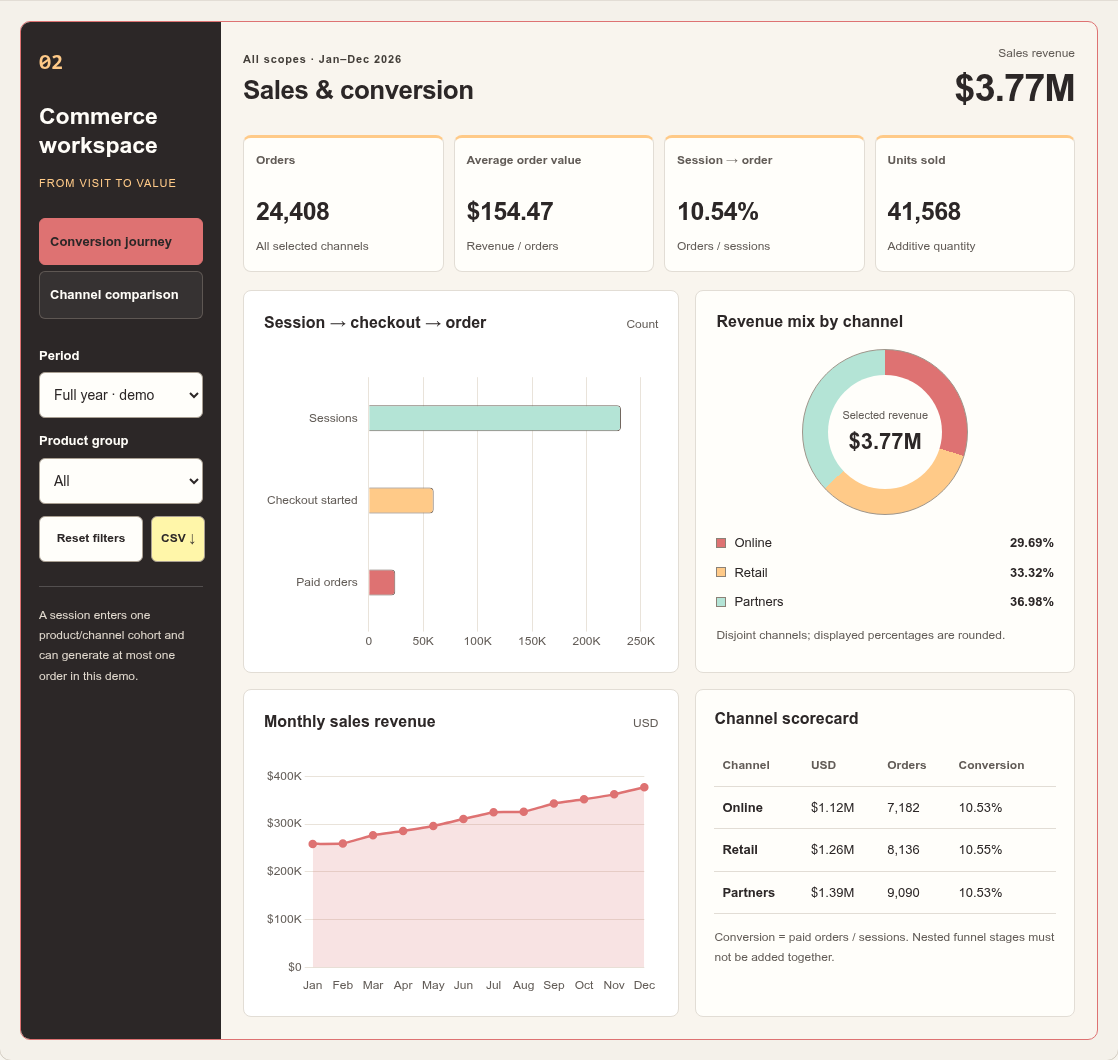Download data with the CSV button
Image resolution: width=1118 pixels, height=1060 pixels.
[178, 538]
